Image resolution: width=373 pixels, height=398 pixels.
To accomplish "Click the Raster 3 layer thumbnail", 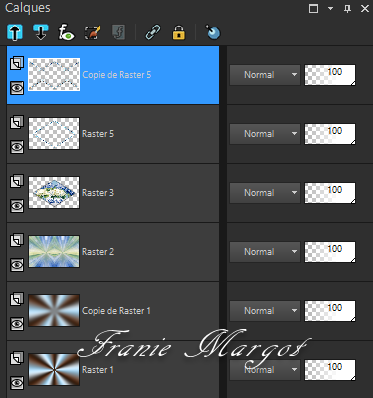I will (x=54, y=193).
